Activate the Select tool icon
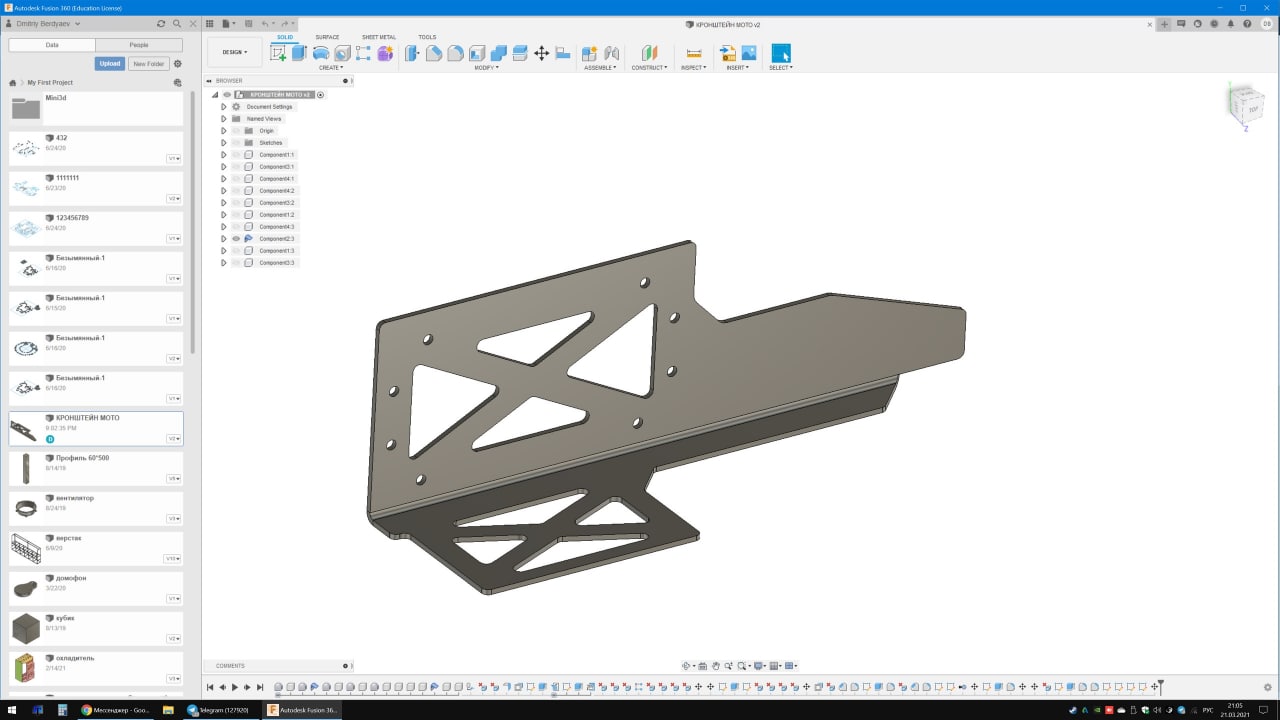Image resolution: width=1280 pixels, height=720 pixels. point(781,53)
